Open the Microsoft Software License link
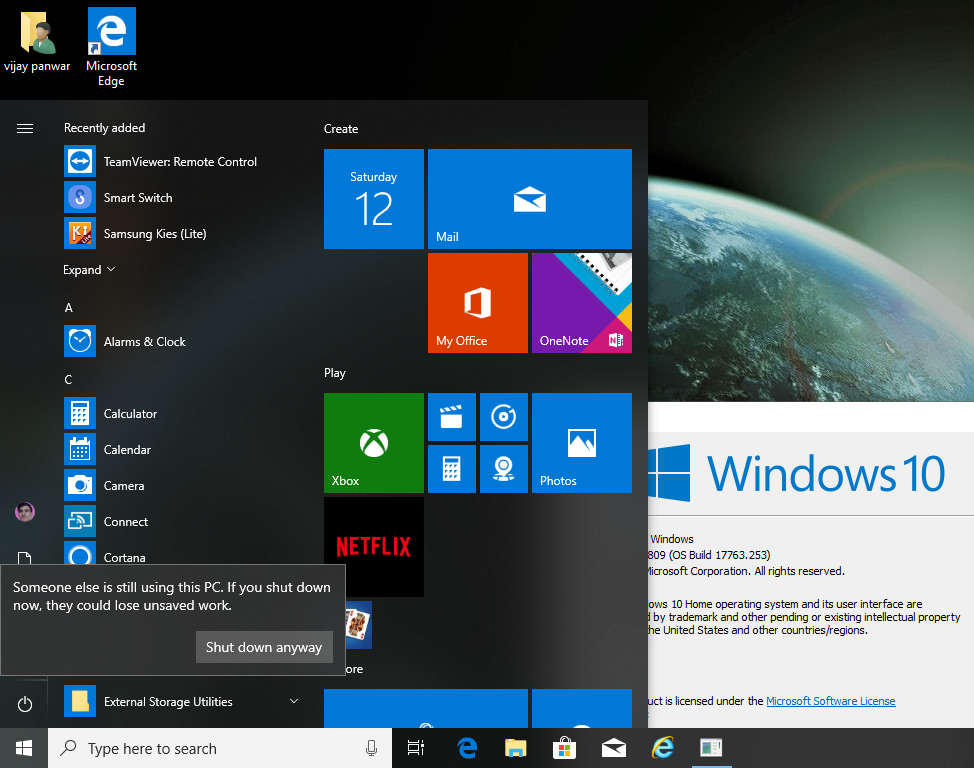 point(830,700)
